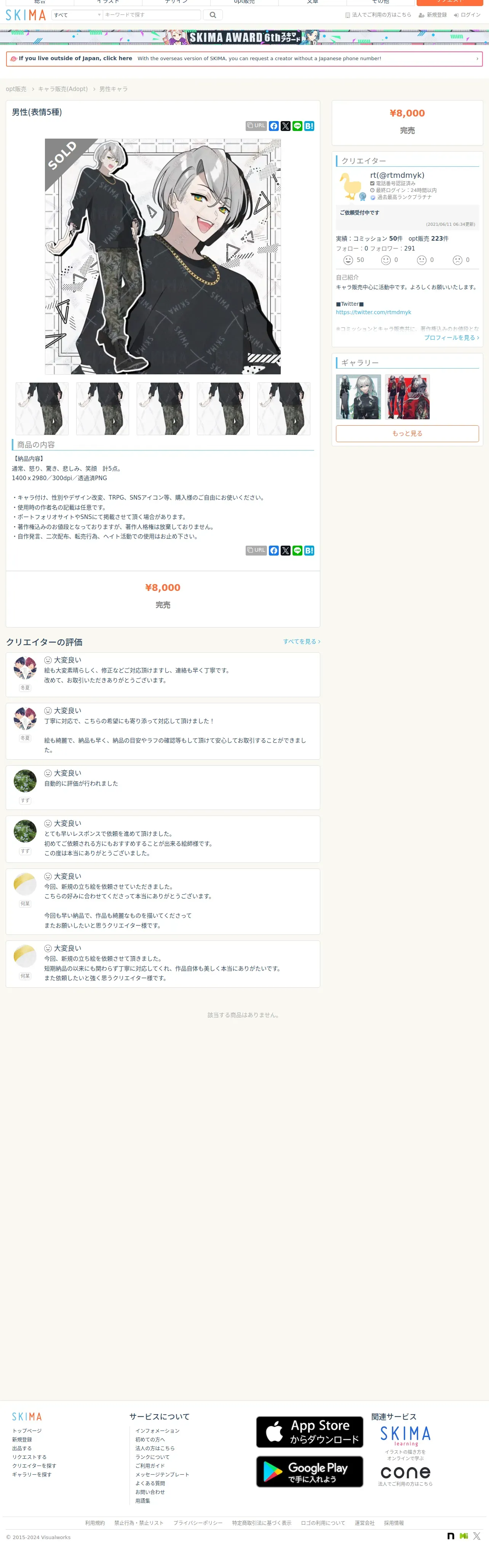The height and width of the screenshot is (1568, 489).
Task: Click the overseas version notice bar
Action: pos(244,58)
